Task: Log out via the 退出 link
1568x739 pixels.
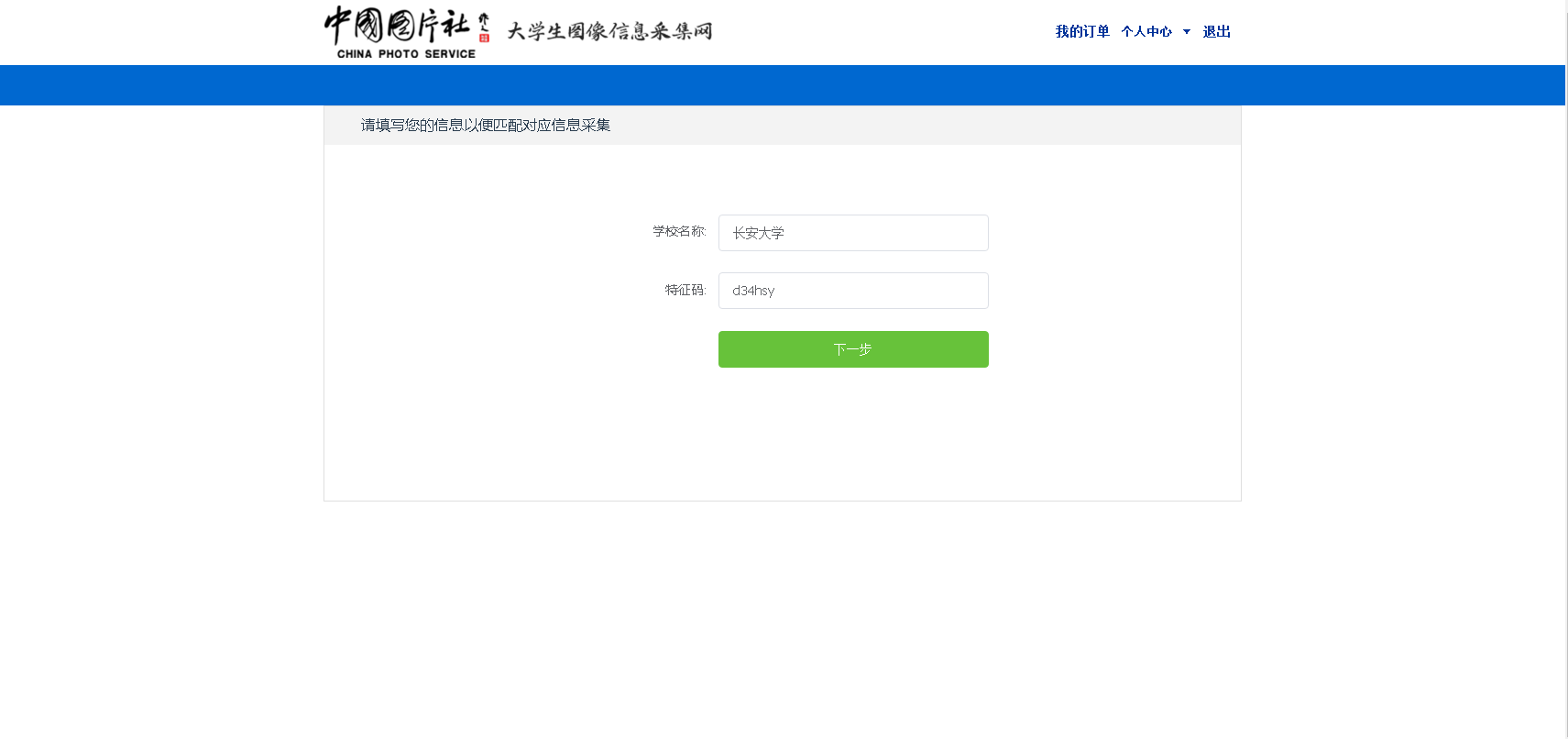Action: point(1216,32)
